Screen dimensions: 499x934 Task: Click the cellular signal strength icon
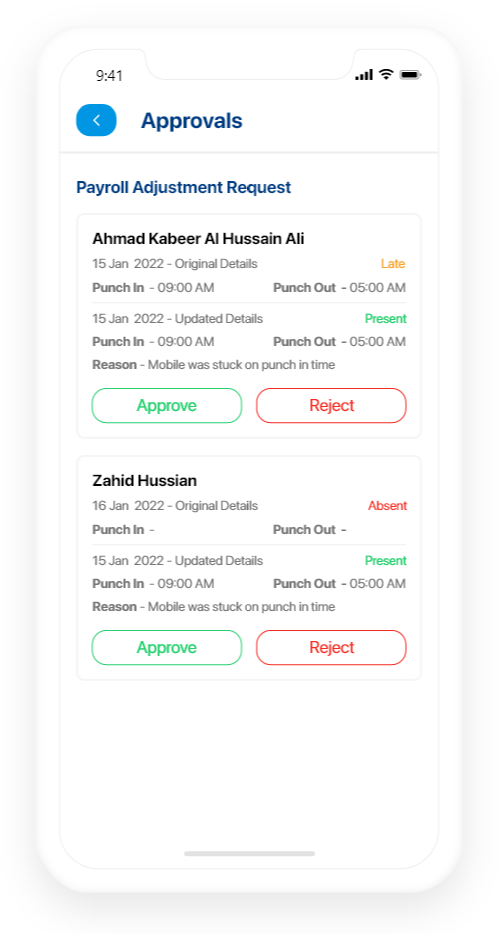tap(364, 75)
